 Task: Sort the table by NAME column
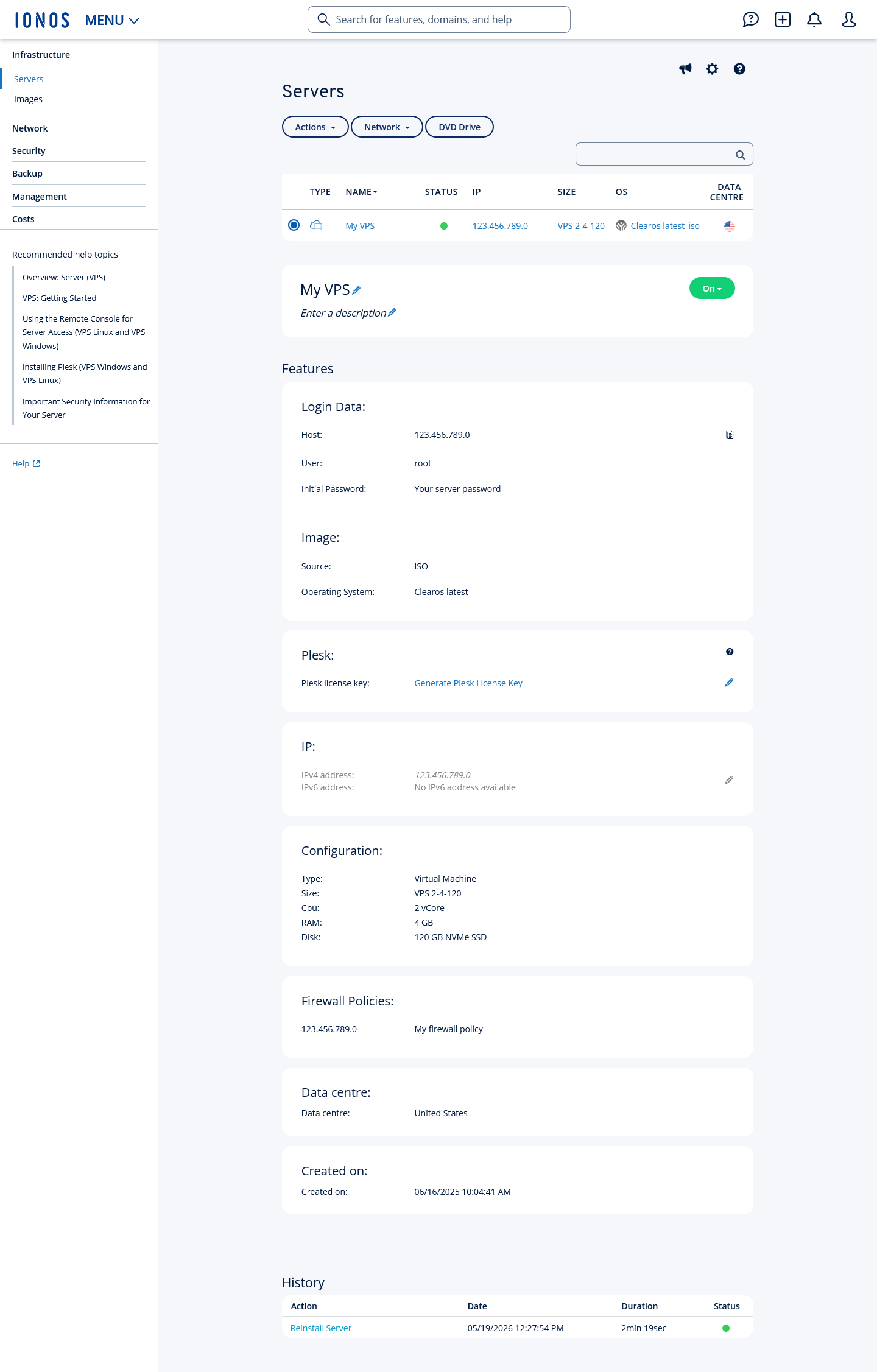(362, 192)
